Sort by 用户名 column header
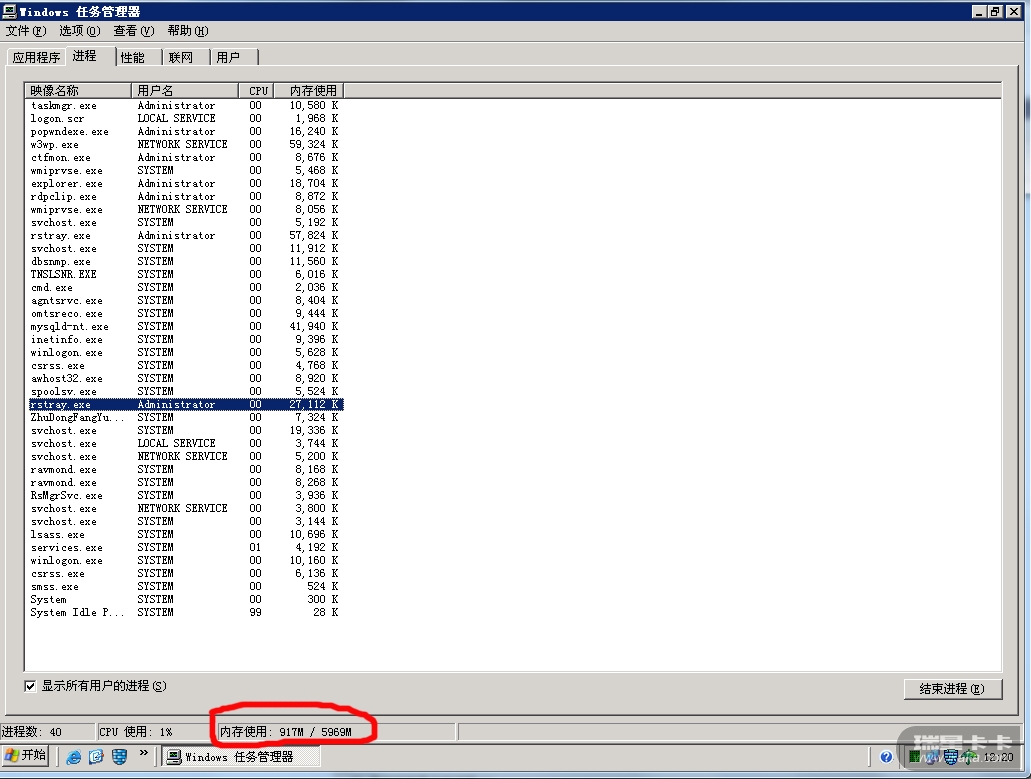 [185, 91]
